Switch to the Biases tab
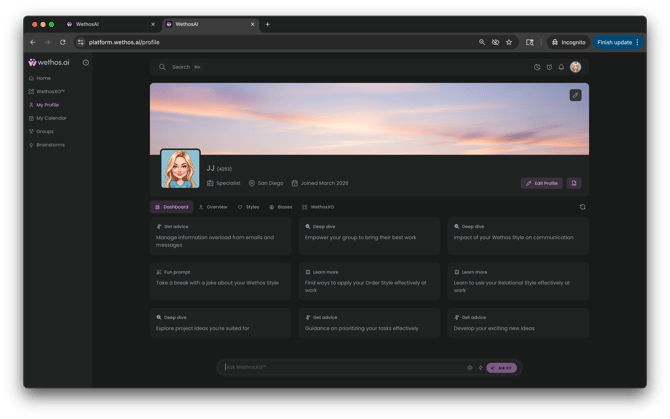 pos(281,207)
